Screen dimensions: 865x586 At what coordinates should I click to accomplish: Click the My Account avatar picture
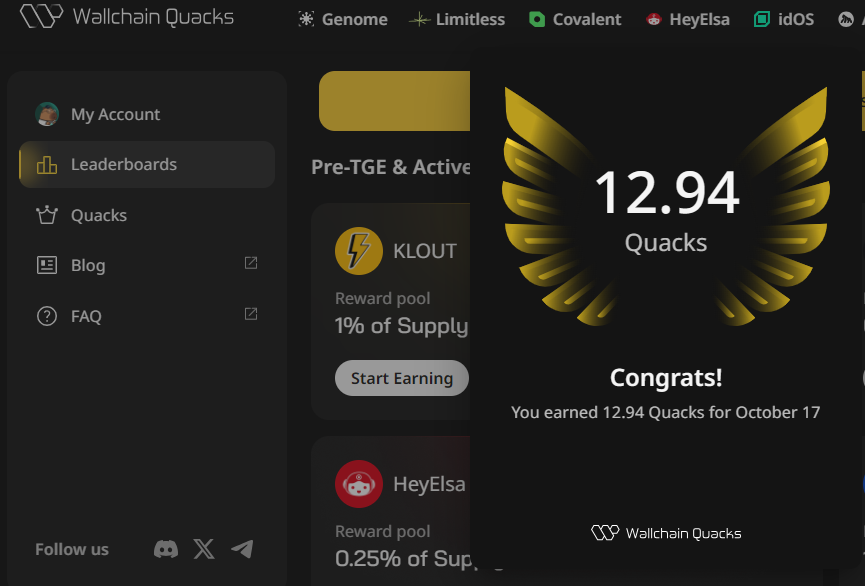(47, 114)
